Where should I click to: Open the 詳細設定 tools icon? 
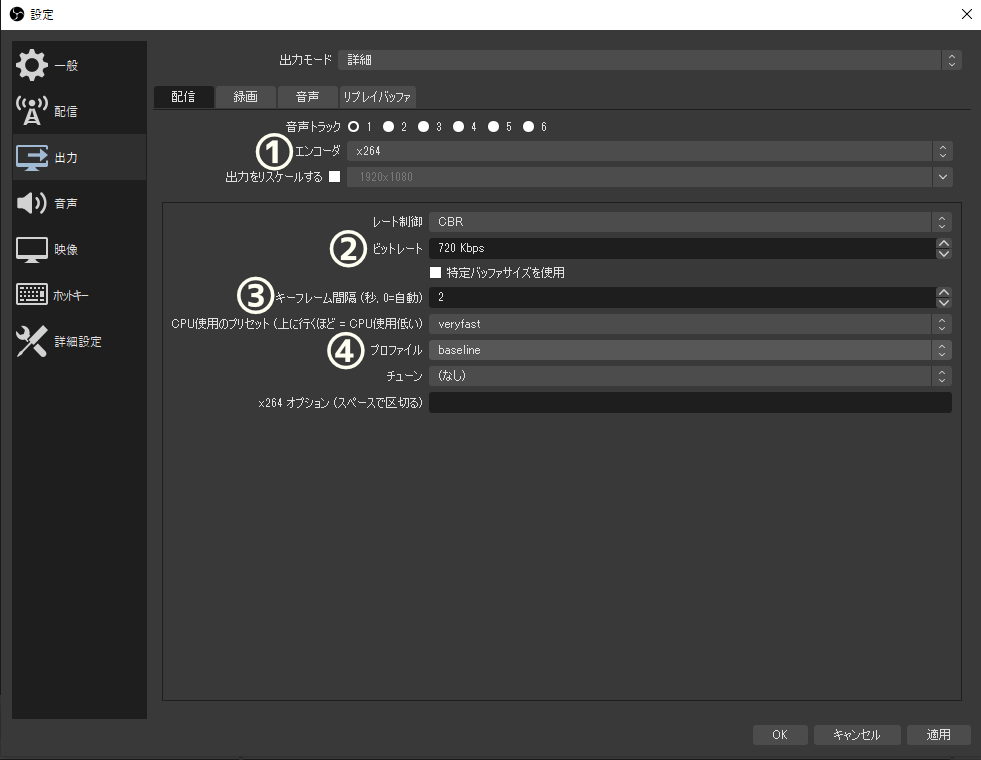(32, 341)
